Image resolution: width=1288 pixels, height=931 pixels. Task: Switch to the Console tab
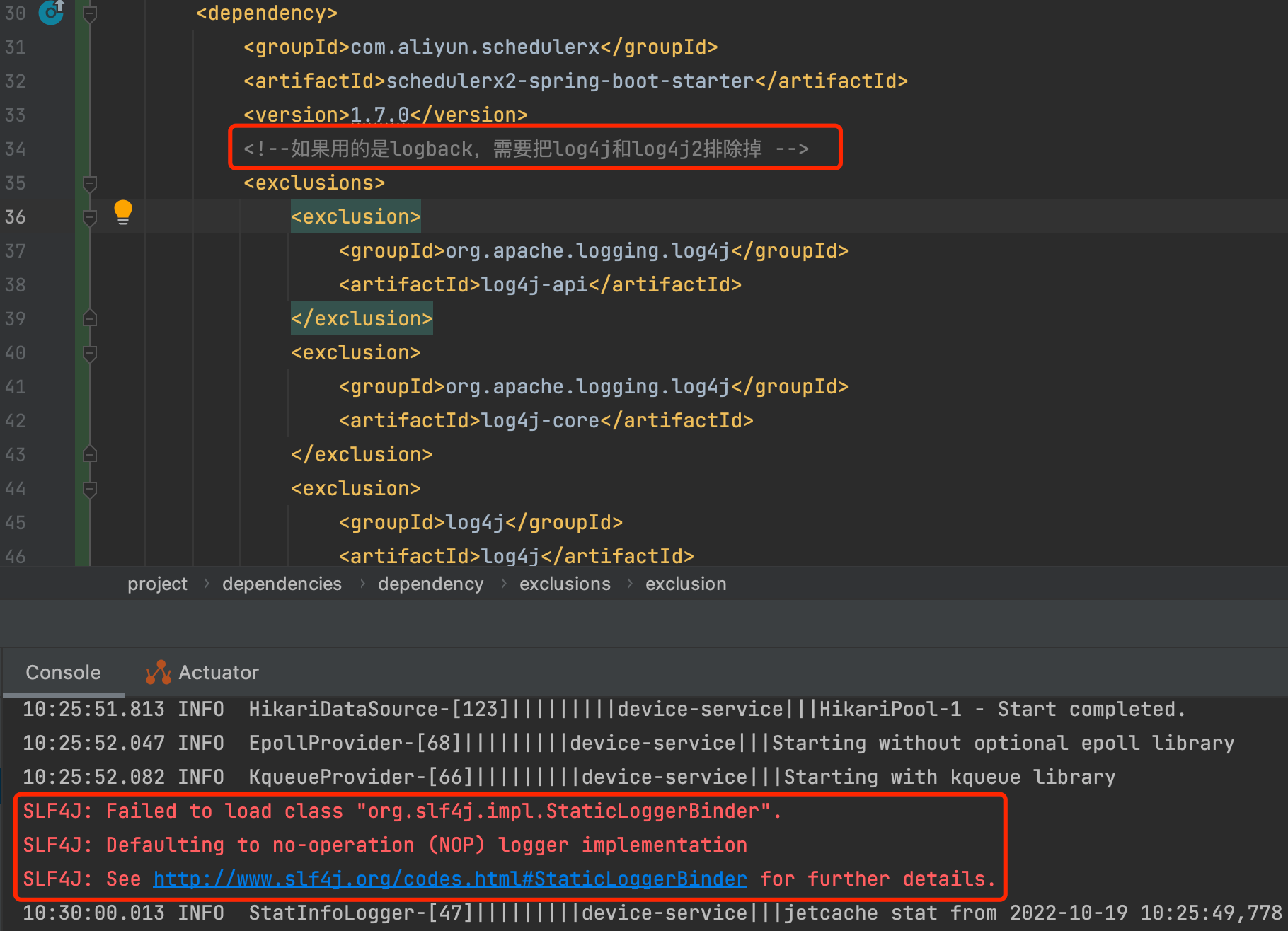point(64,672)
